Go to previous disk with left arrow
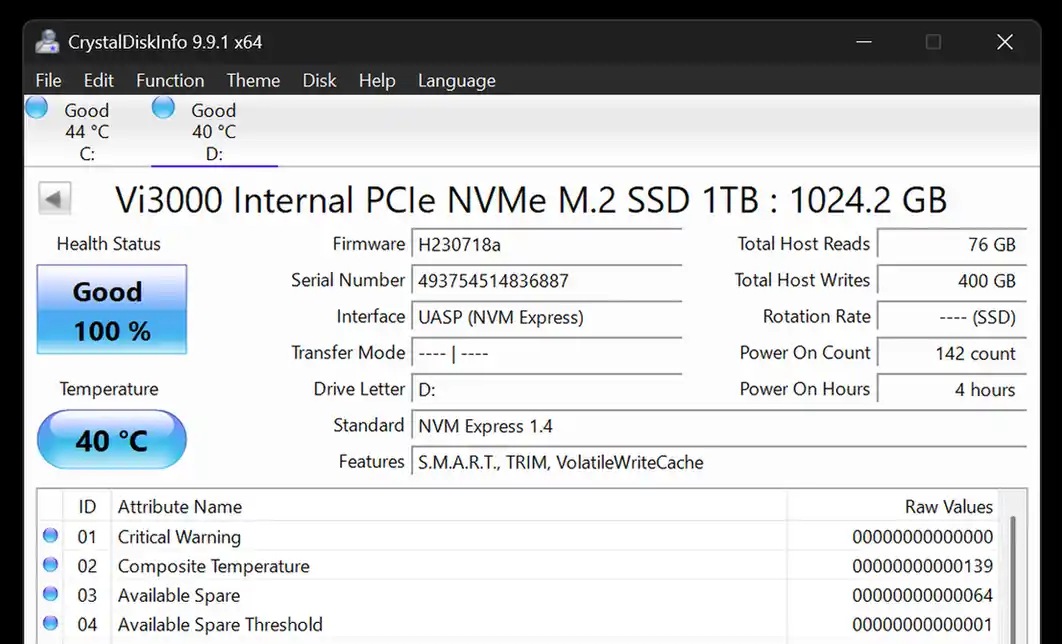Screen dimensions: 1062x644 (x=54, y=199)
